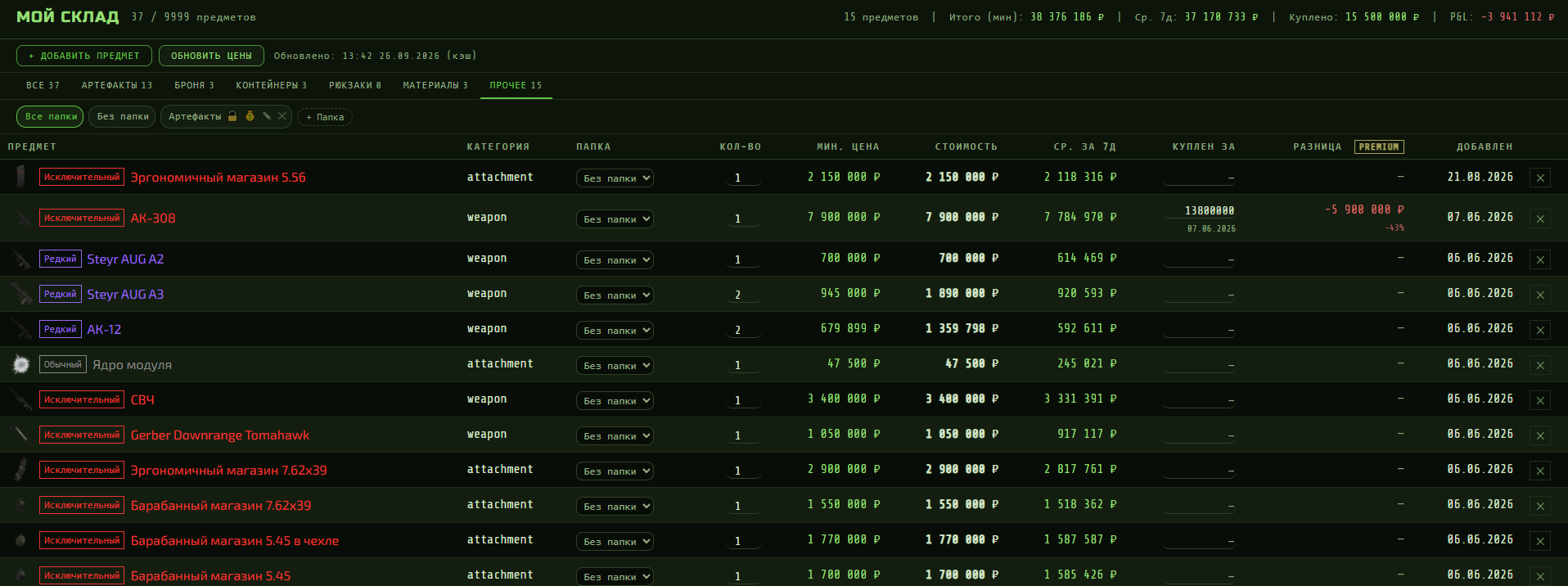Select the Все папки filter chip

coord(51,116)
